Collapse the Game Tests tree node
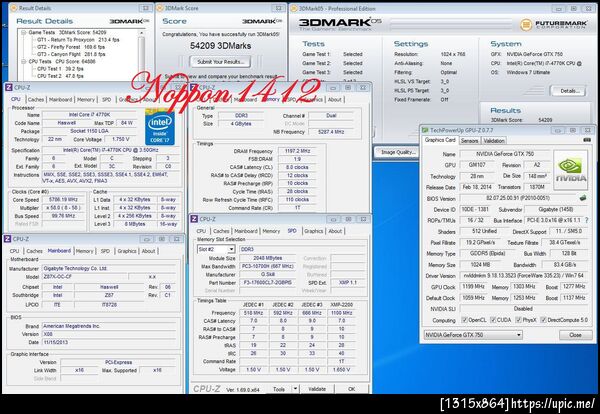 pos(24,33)
